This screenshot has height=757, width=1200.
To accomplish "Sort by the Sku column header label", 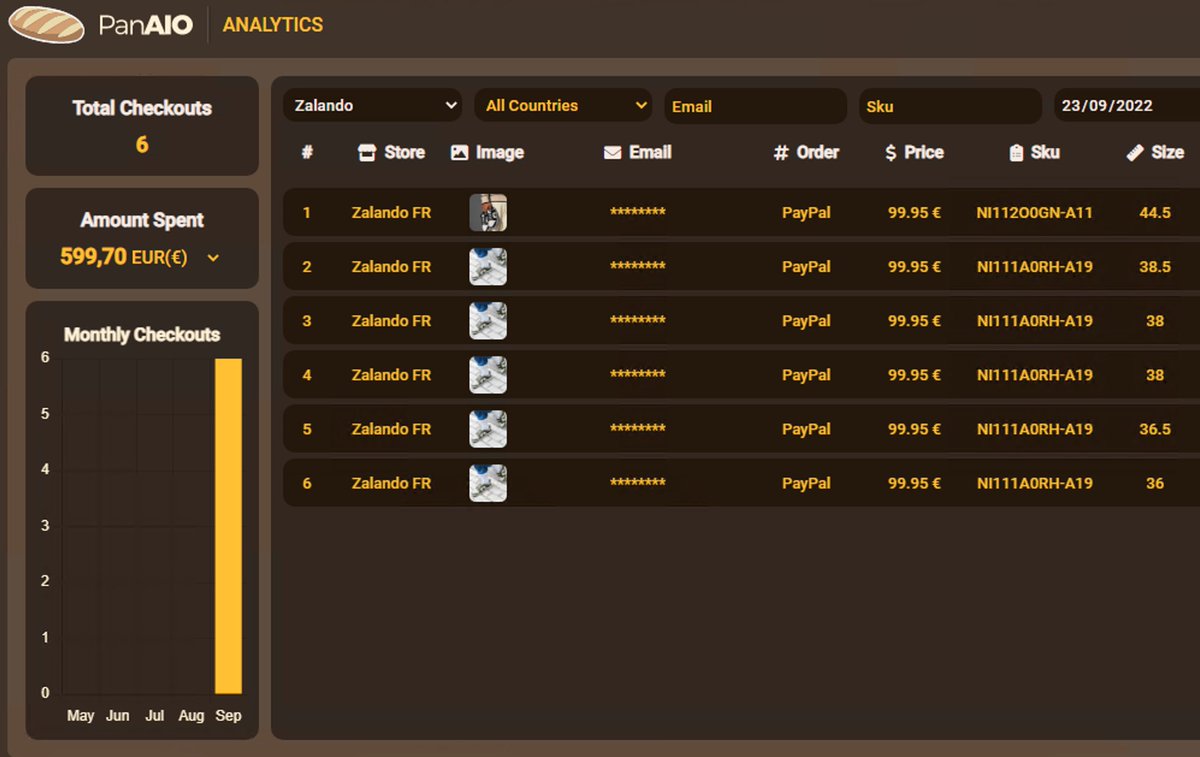I will [1045, 153].
